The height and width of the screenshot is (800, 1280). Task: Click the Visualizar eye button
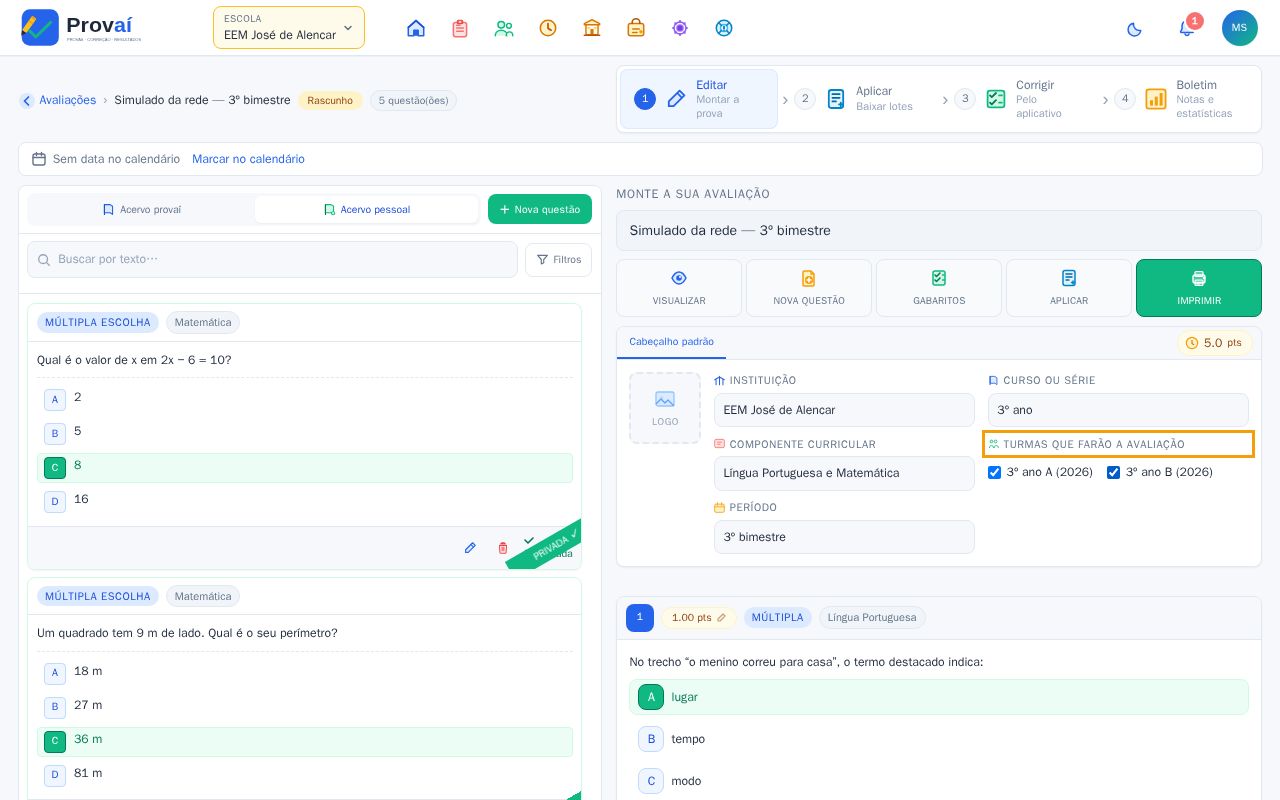(x=679, y=288)
